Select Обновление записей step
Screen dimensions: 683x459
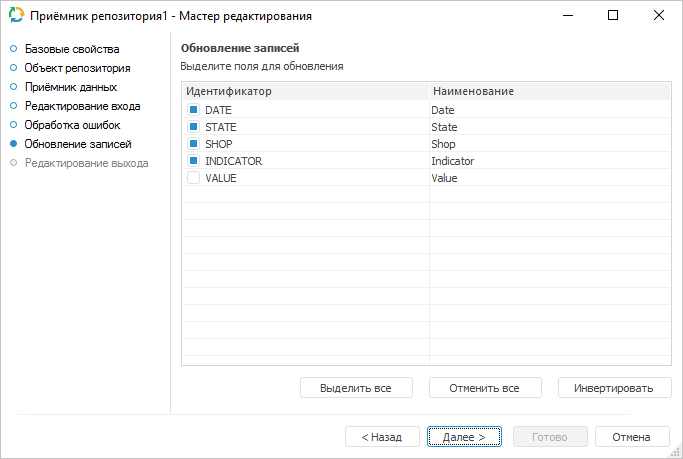[77, 144]
